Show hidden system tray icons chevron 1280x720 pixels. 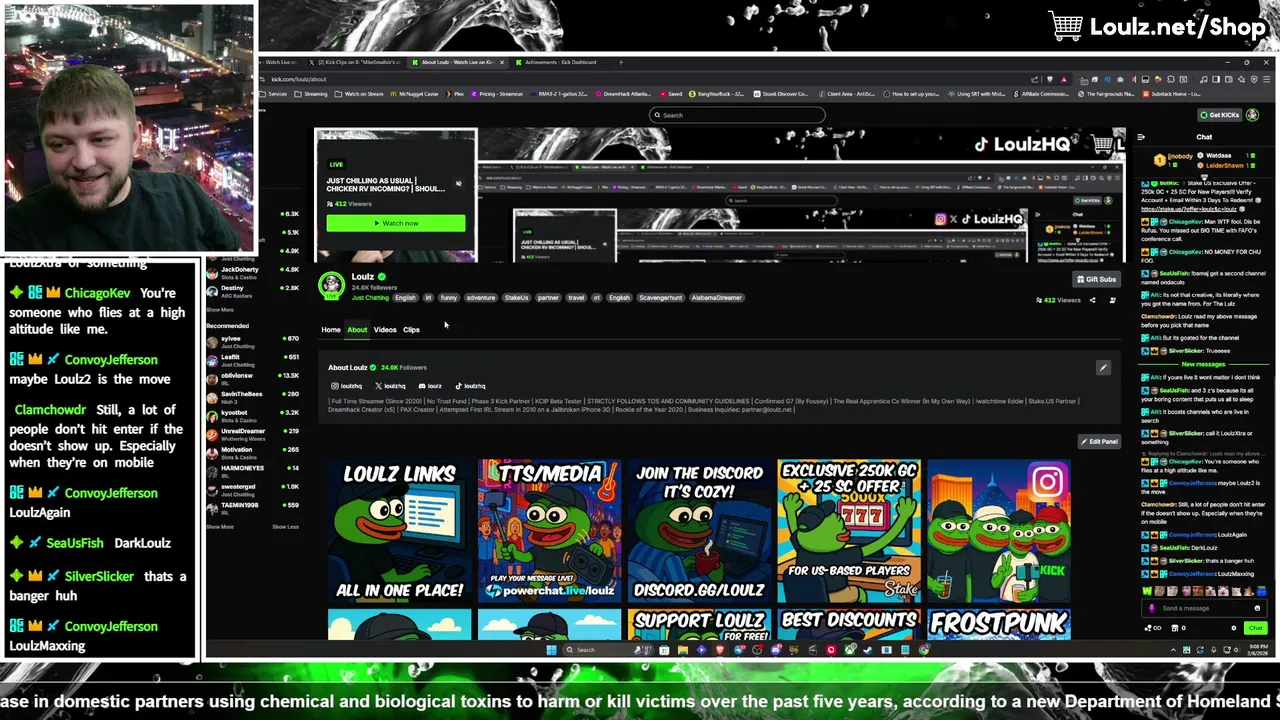pyautogui.click(x=1174, y=650)
